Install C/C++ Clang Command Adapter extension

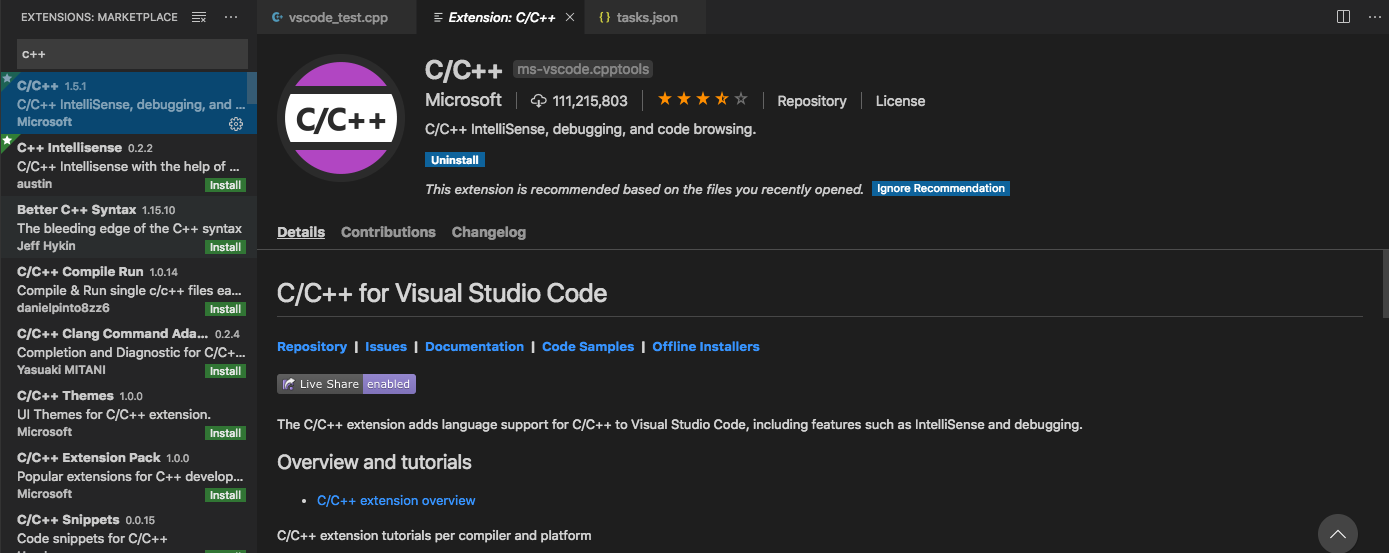tap(226, 371)
